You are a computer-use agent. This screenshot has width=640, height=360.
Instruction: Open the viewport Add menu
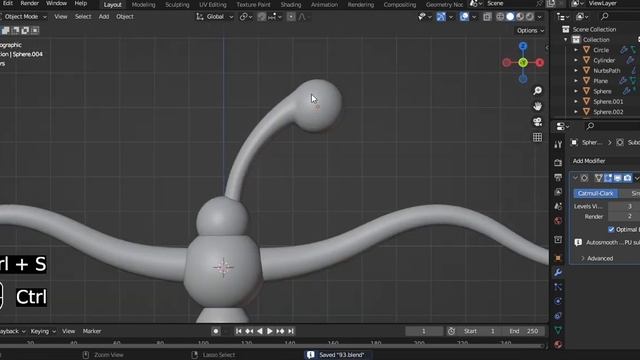pyautogui.click(x=104, y=17)
